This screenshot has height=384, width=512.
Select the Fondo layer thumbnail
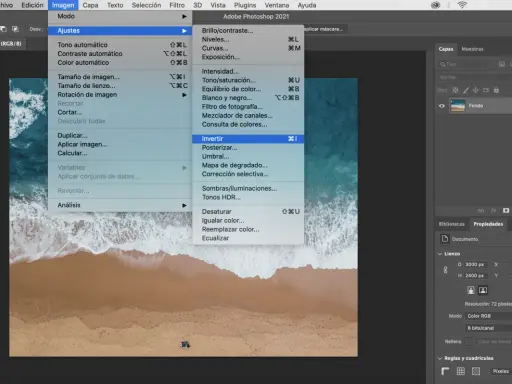click(457, 106)
